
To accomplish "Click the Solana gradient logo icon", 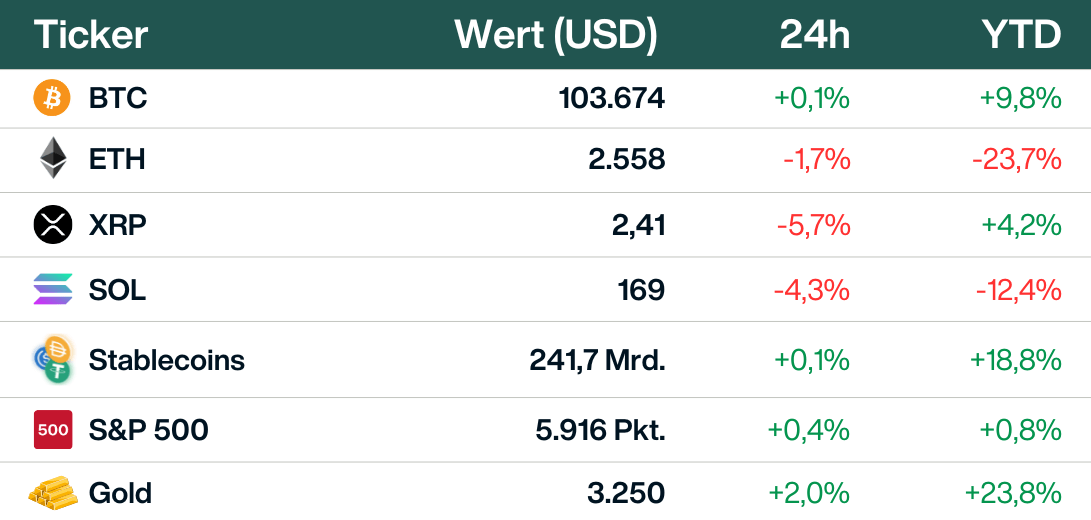I will tap(53, 289).
